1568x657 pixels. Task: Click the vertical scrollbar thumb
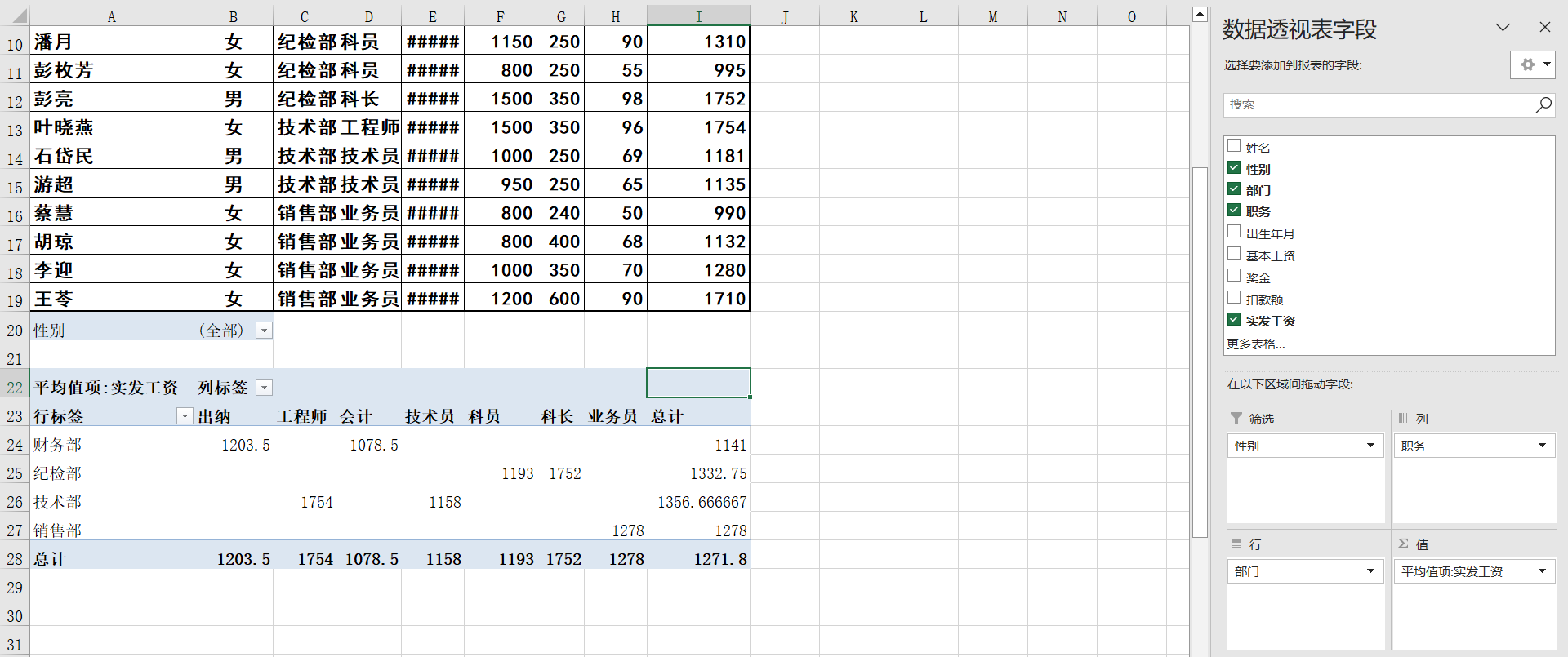[1200, 351]
